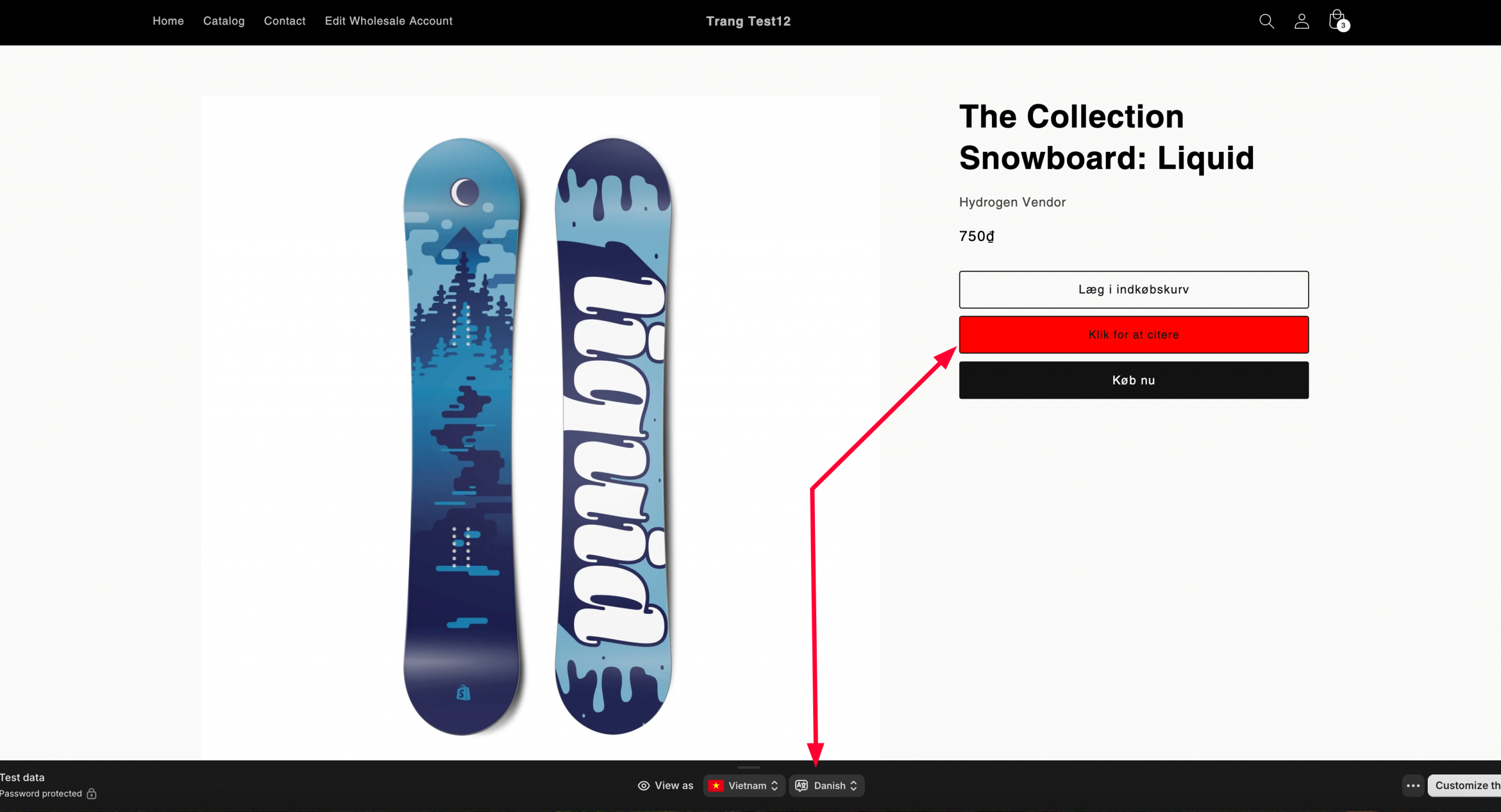Expand the Vietnam country dropdown

point(744,786)
